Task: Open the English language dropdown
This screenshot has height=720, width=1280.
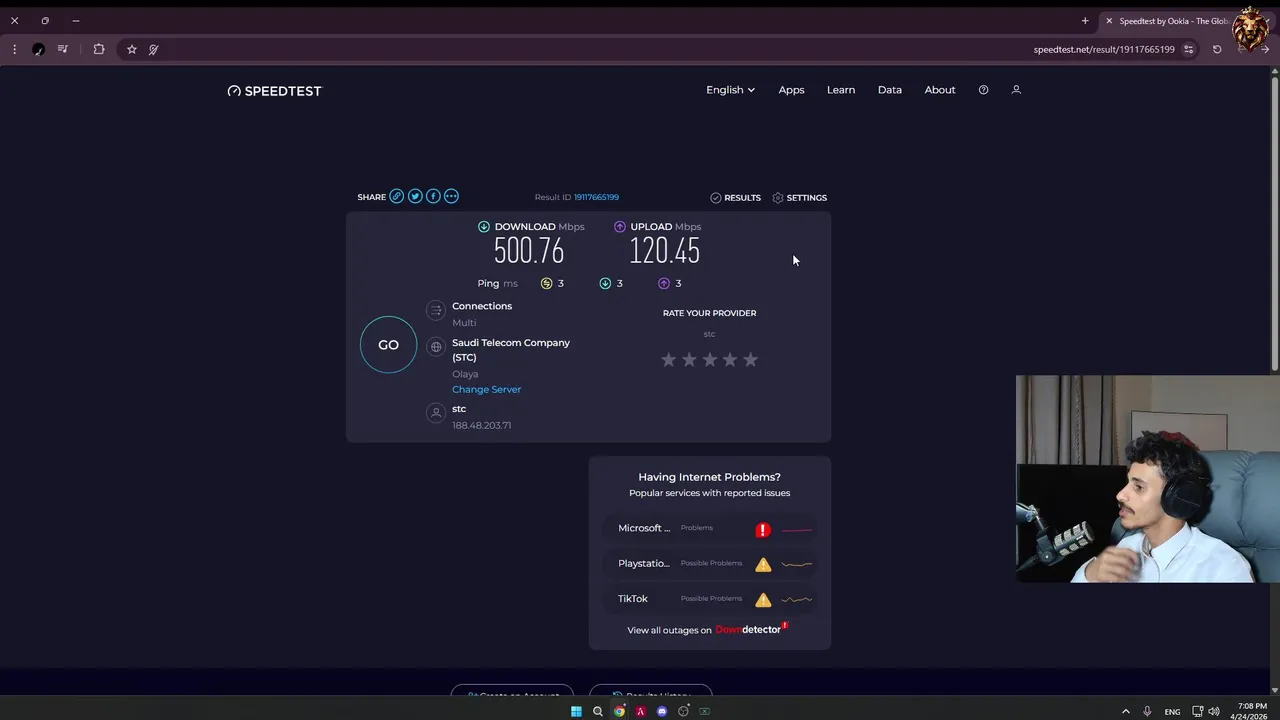Action: pyautogui.click(x=730, y=90)
